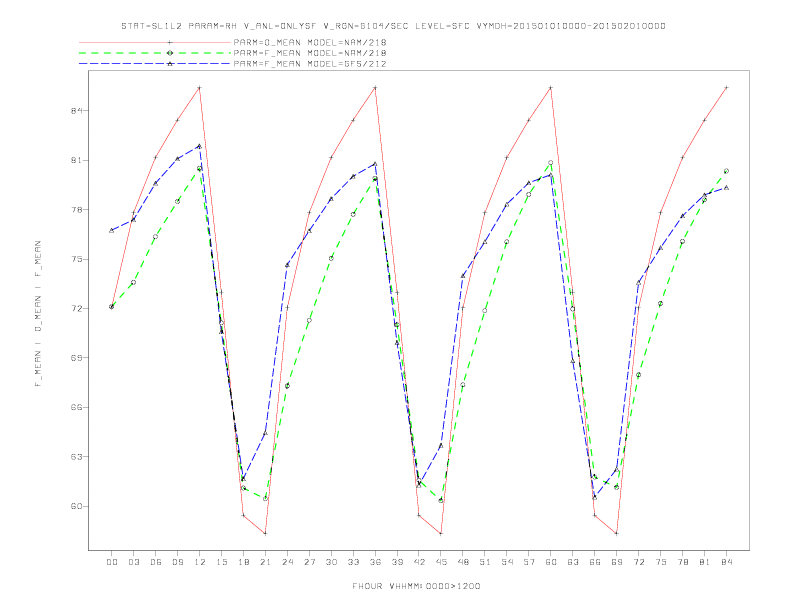Image resolution: width=792 pixels, height=612 pixels.
Task: Click x-axis tick label 72
Action: [639, 562]
